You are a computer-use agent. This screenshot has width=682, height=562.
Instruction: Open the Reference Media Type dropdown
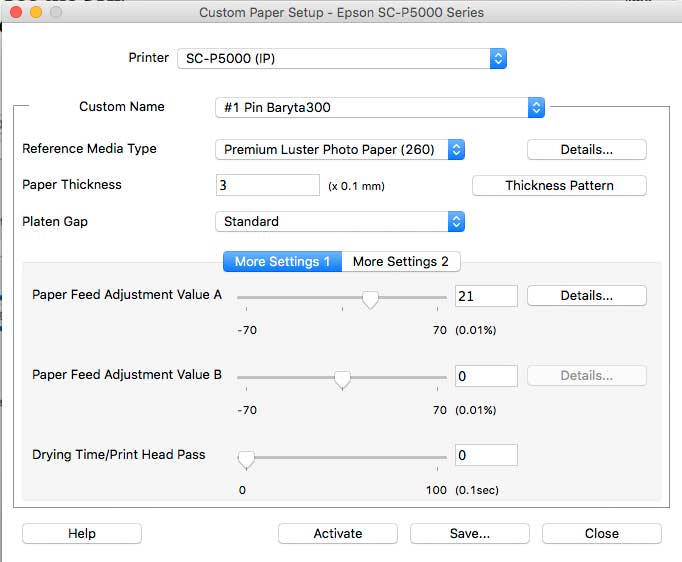pyautogui.click(x=340, y=150)
